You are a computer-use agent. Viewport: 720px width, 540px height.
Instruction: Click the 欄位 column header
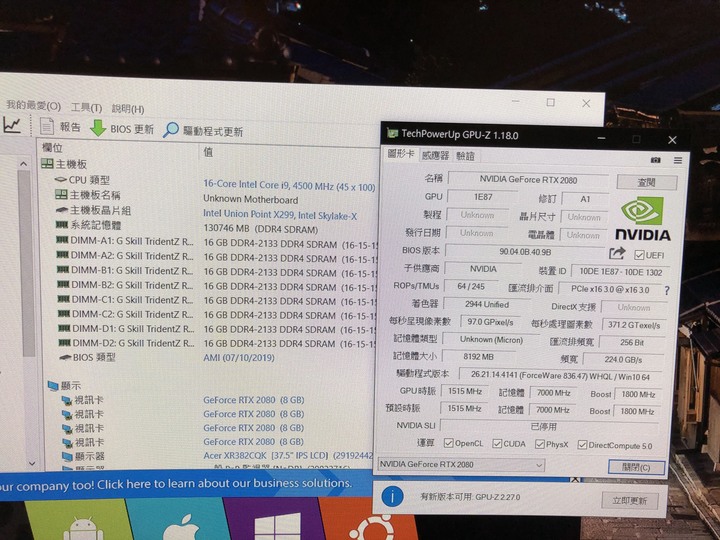click(52, 147)
